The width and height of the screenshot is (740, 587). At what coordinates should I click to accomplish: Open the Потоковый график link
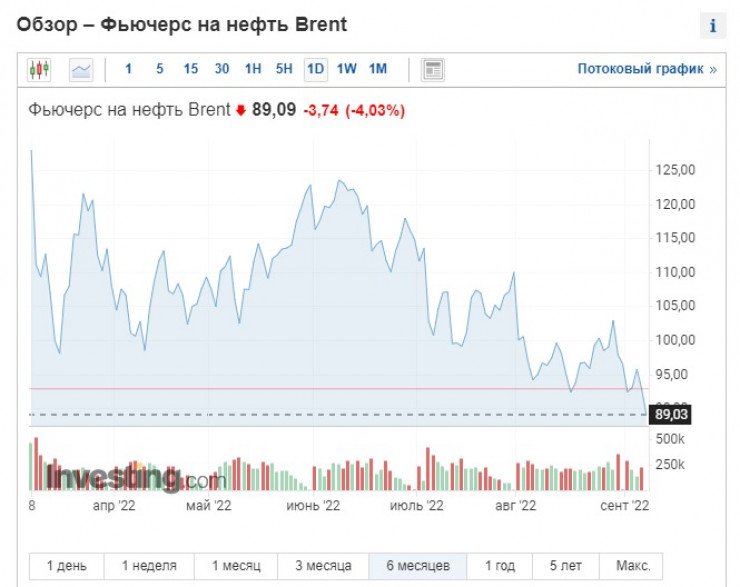[647, 70]
